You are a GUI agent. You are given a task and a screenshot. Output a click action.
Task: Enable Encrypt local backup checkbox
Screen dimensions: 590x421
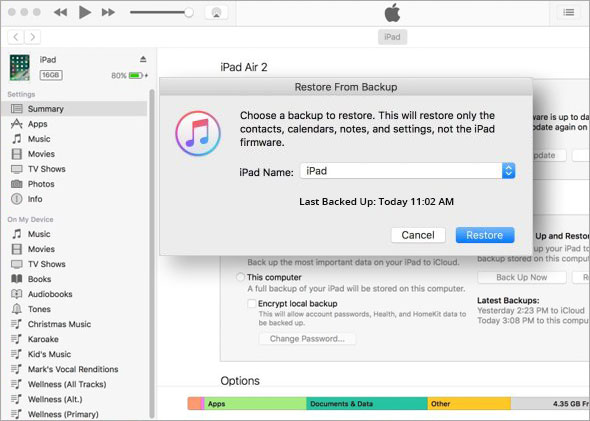(252, 304)
